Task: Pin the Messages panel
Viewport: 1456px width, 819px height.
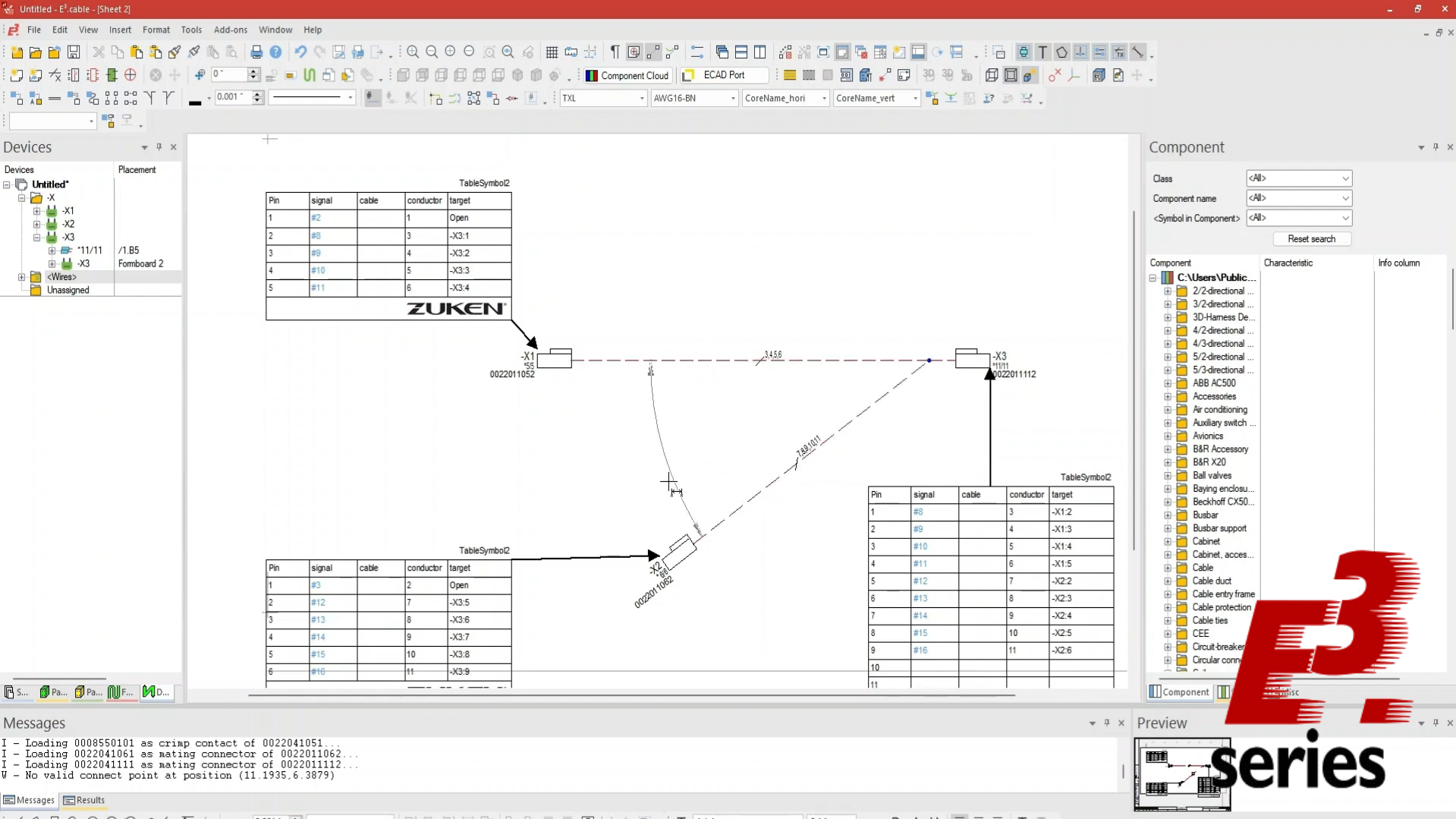Action: point(1106,723)
